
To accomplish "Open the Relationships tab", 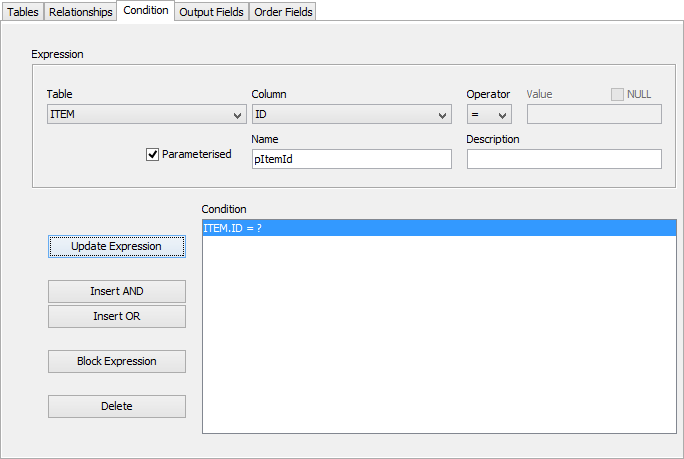I will (x=81, y=12).
